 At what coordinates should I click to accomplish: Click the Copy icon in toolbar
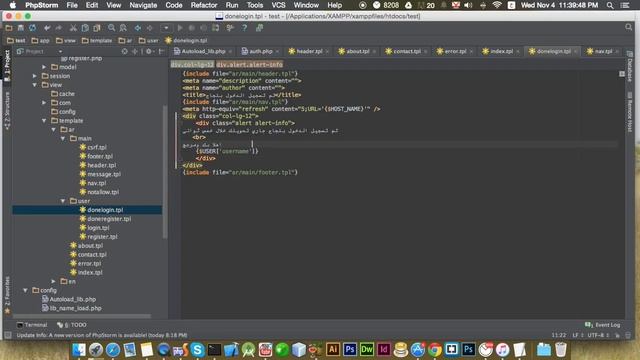coord(85,28)
